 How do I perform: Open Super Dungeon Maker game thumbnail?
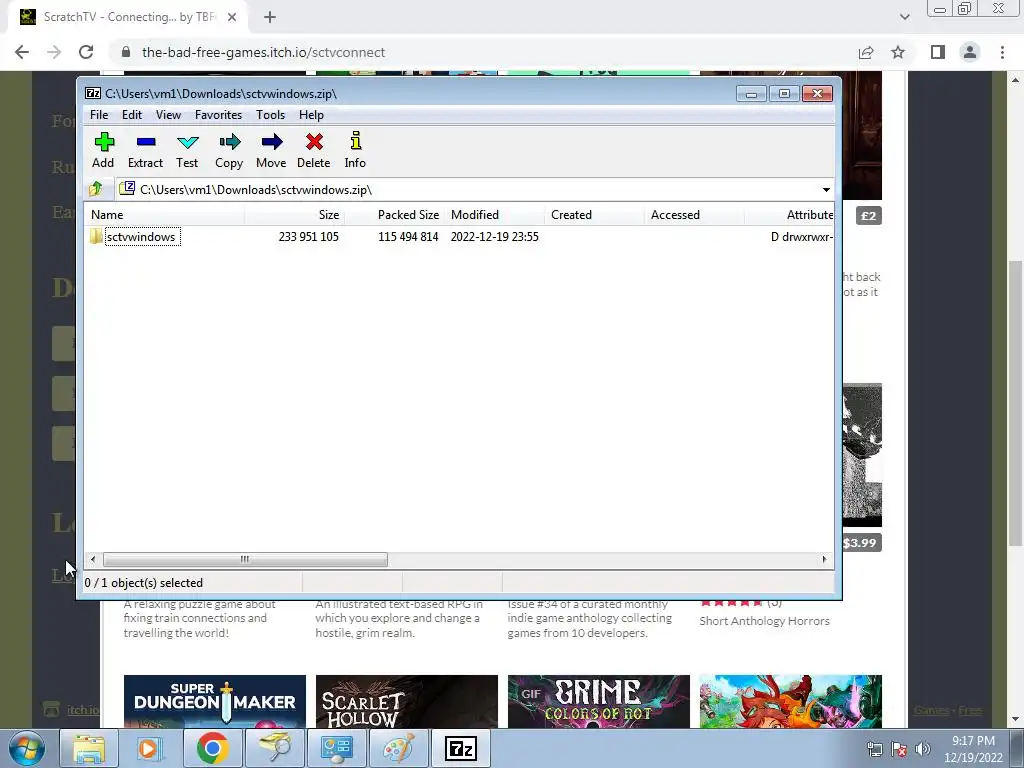215,701
